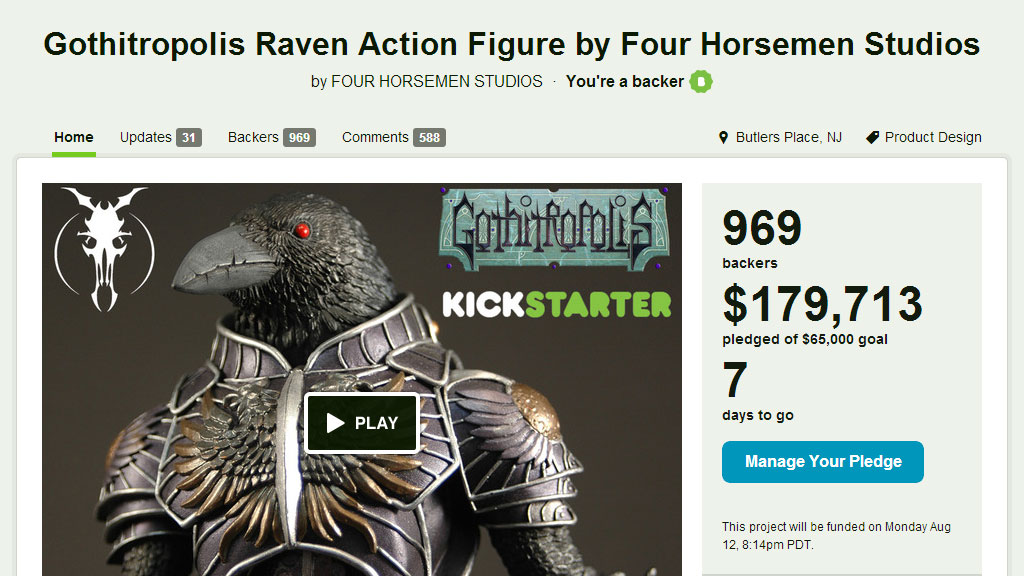The width and height of the screenshot is (1024, 576).
Task: Click the 31 updates count badge
Action: click(x=189, y=138)
